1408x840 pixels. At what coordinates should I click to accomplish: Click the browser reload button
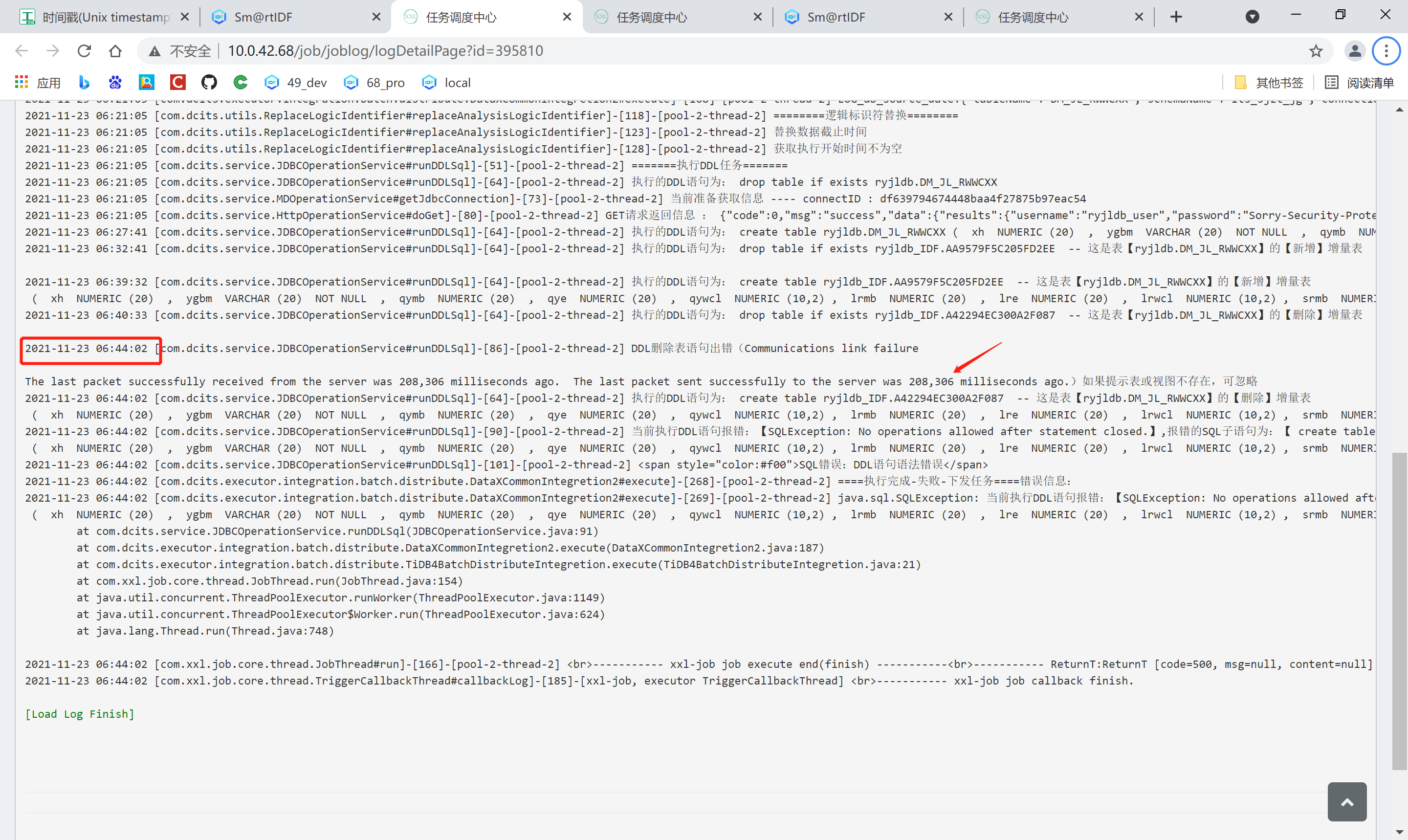click(x=84, y=51)
